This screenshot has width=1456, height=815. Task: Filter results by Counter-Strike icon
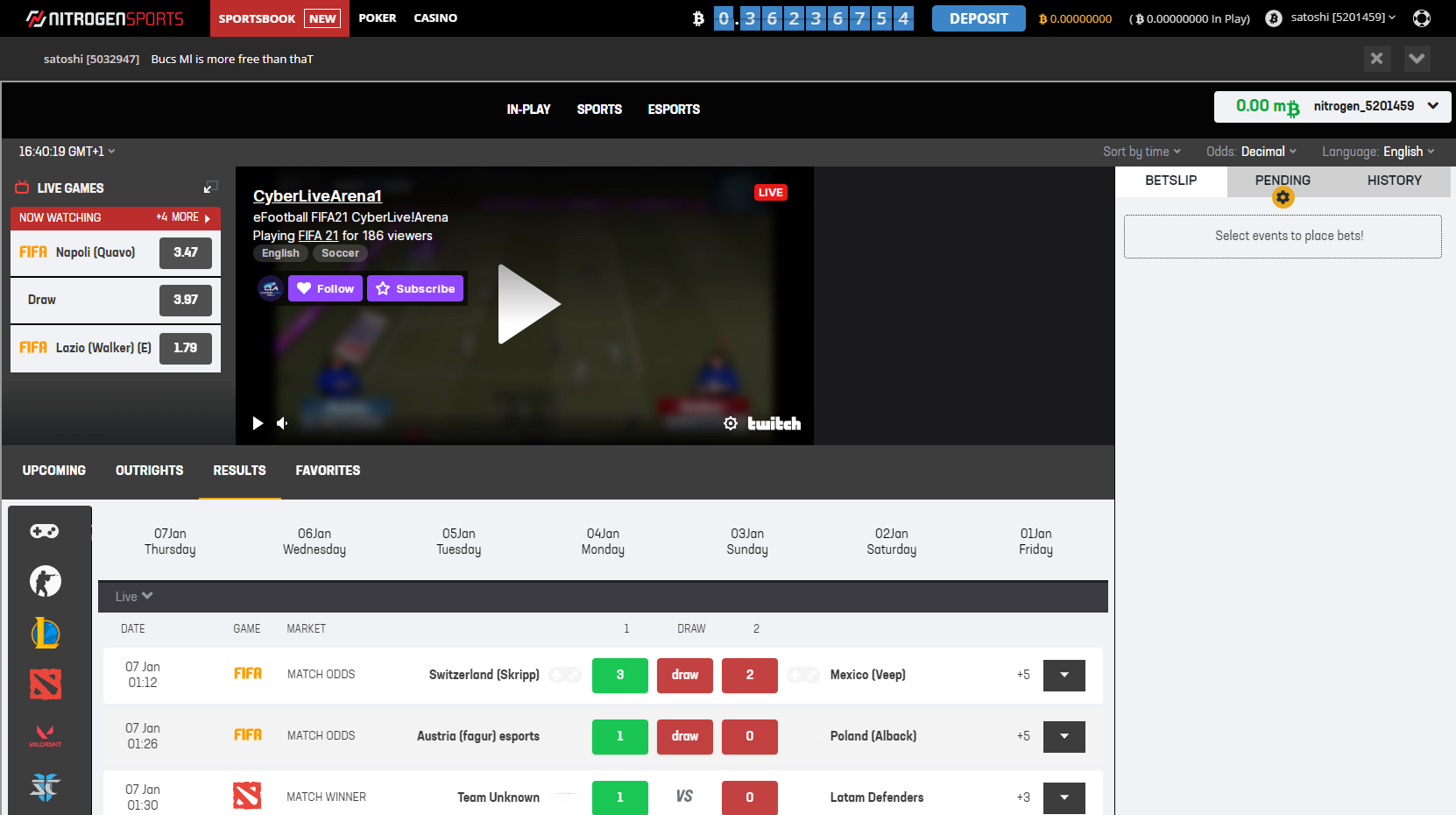(46, 581)
